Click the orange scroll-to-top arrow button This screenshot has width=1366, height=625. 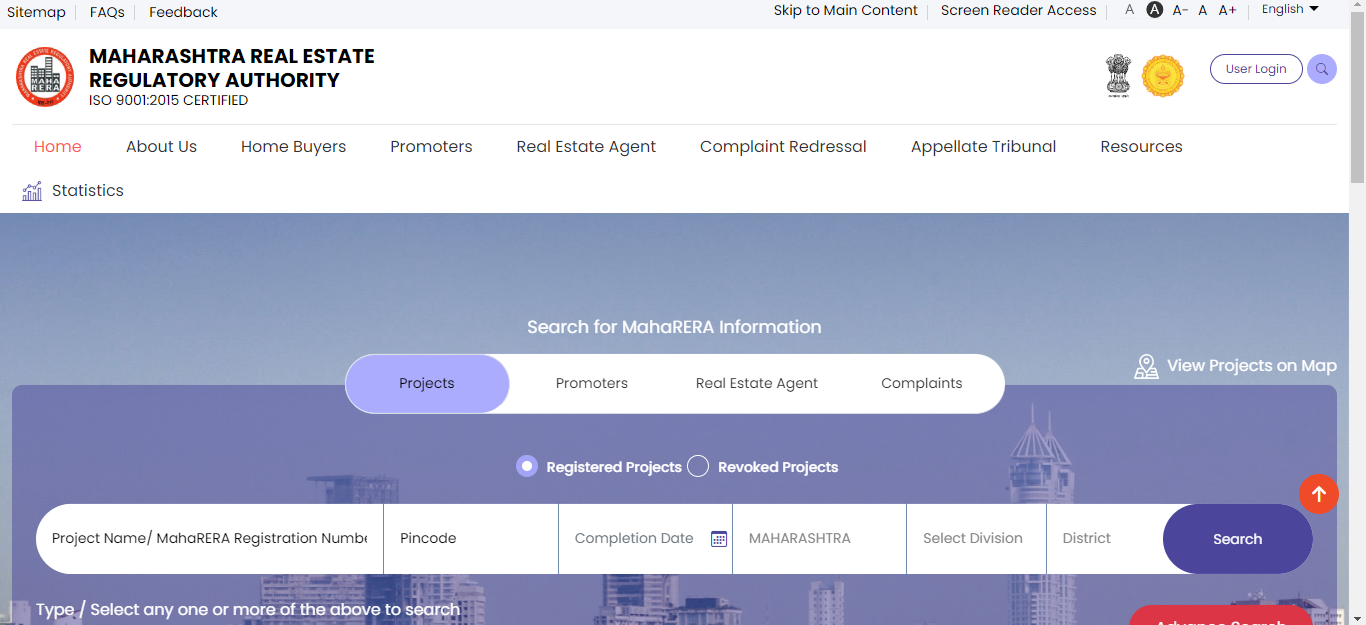pos(1319,494)
